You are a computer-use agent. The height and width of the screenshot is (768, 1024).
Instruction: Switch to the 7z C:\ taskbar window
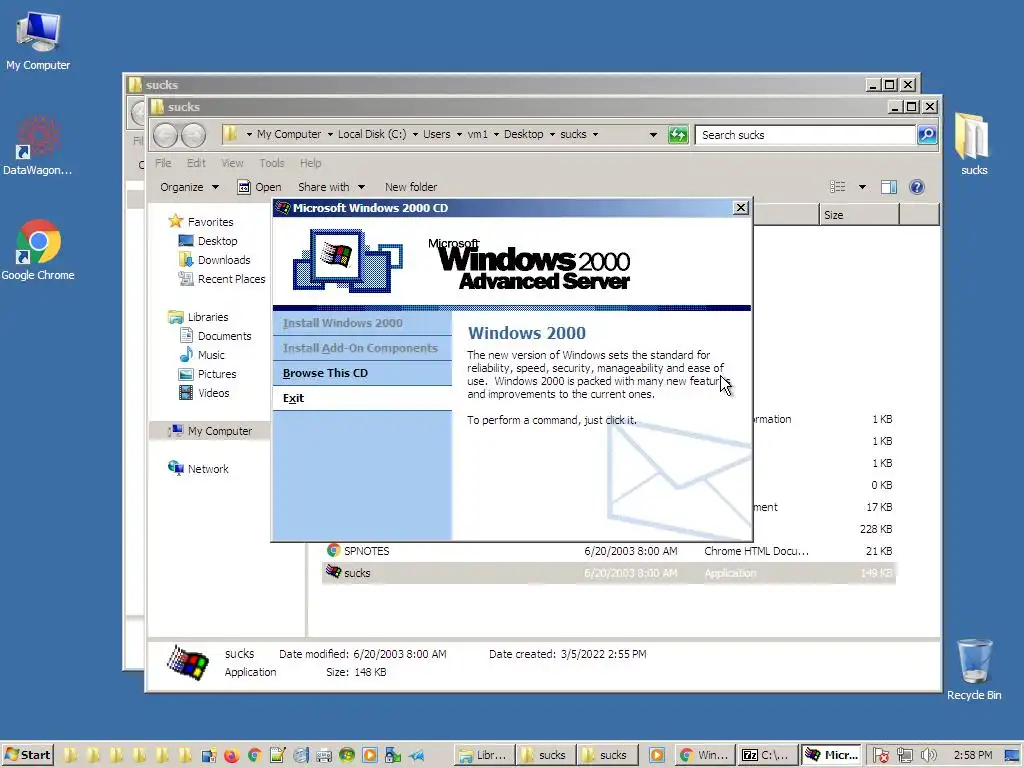[768, 755]
